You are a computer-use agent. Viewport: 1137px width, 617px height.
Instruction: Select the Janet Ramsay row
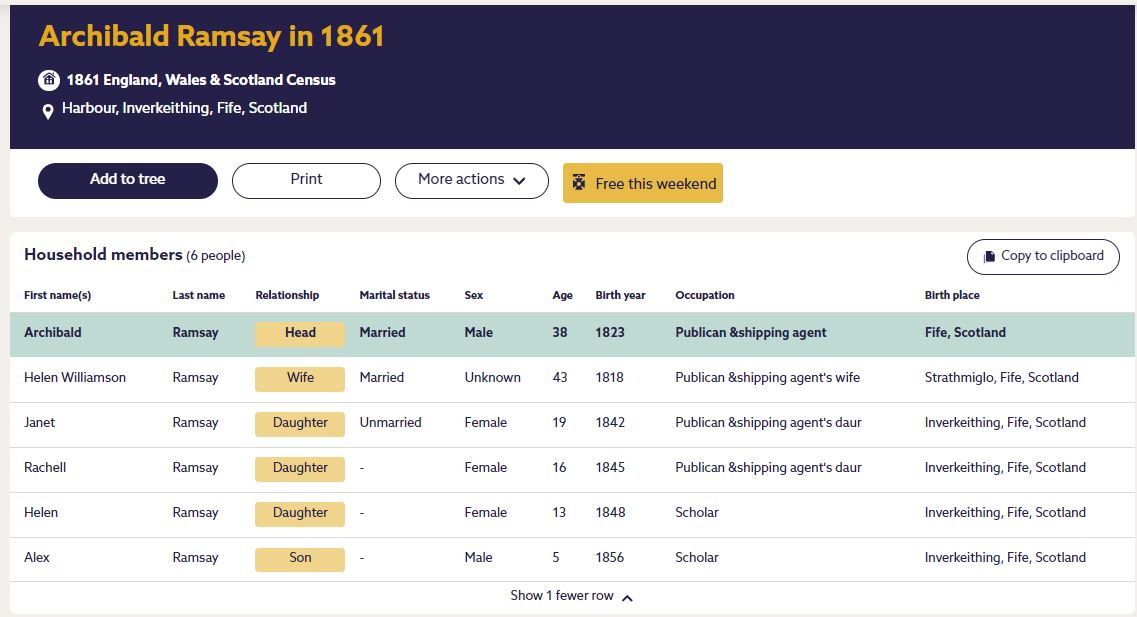coord(40,423)
